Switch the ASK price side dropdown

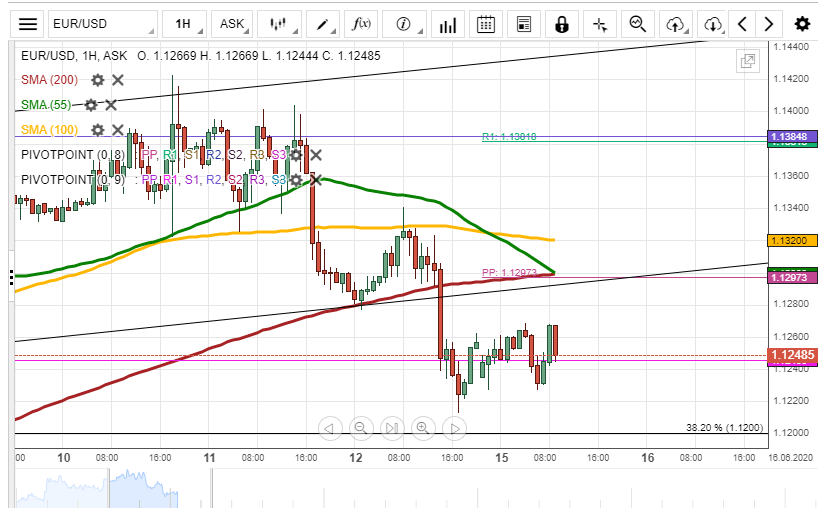point(232,24)
